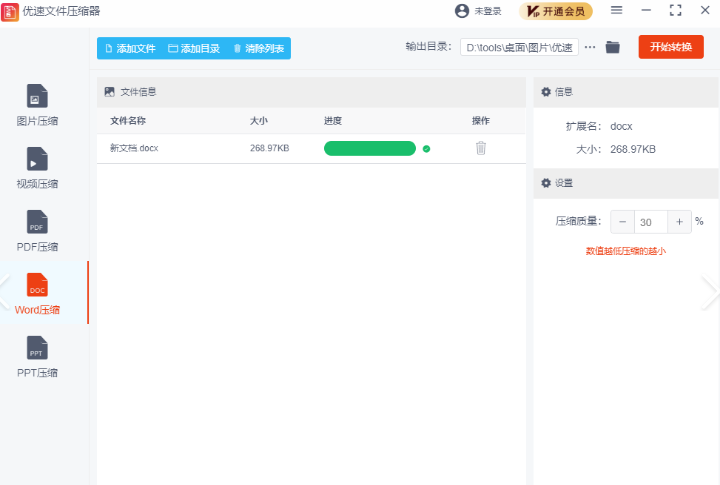
Task: Minimize the compressor window
Action: point(646,10)
